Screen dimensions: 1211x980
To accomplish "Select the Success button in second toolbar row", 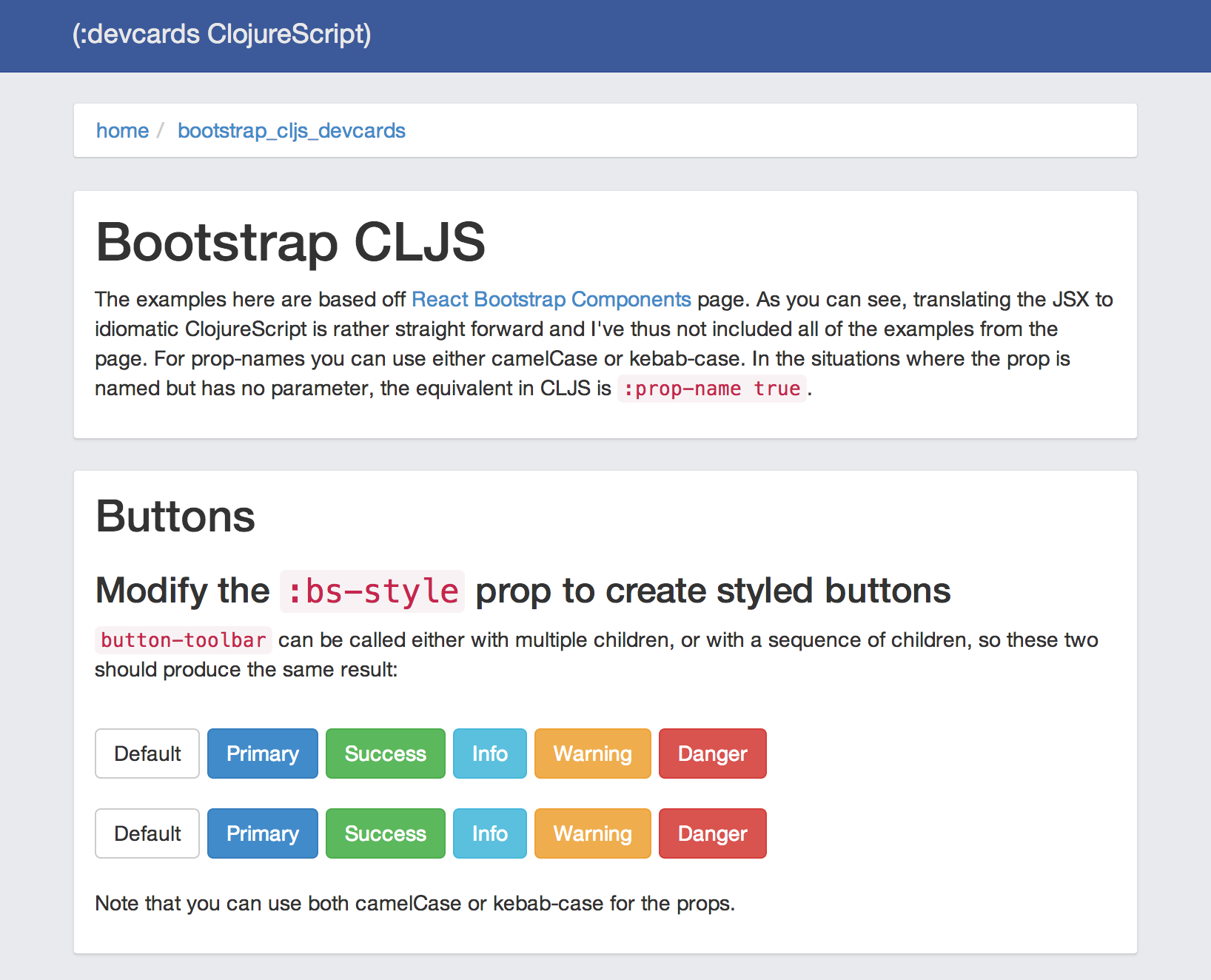I will [386, 833].
